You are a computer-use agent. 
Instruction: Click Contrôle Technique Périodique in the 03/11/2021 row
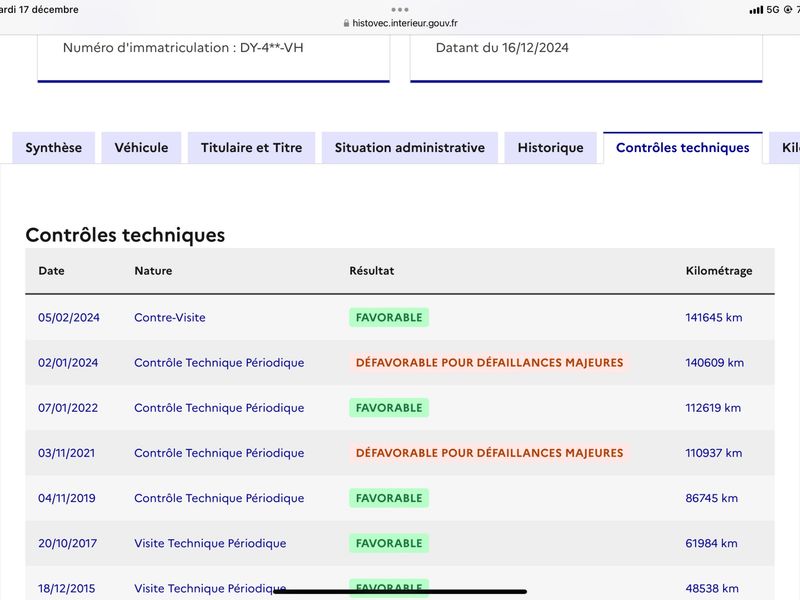click(x=219, y=453)
